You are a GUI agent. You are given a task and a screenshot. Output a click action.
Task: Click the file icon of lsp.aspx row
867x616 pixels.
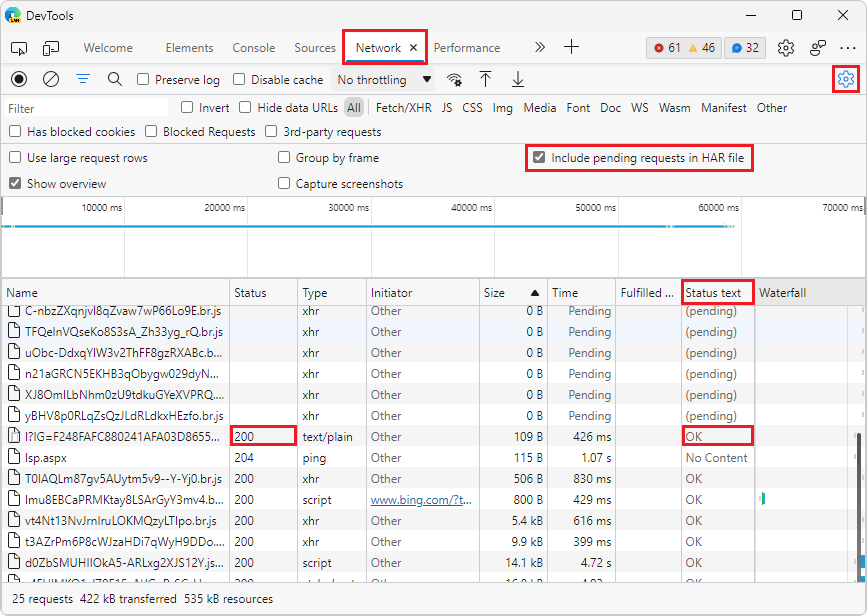[14, 457]
